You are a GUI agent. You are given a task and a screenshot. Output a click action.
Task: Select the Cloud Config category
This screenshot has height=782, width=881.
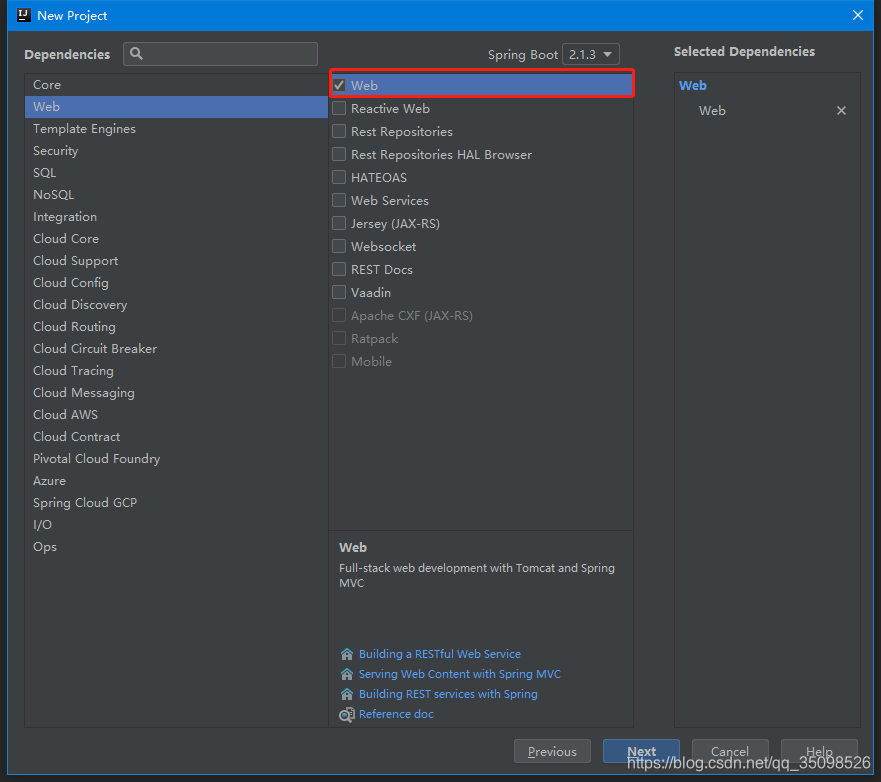[x=176, y=283]
